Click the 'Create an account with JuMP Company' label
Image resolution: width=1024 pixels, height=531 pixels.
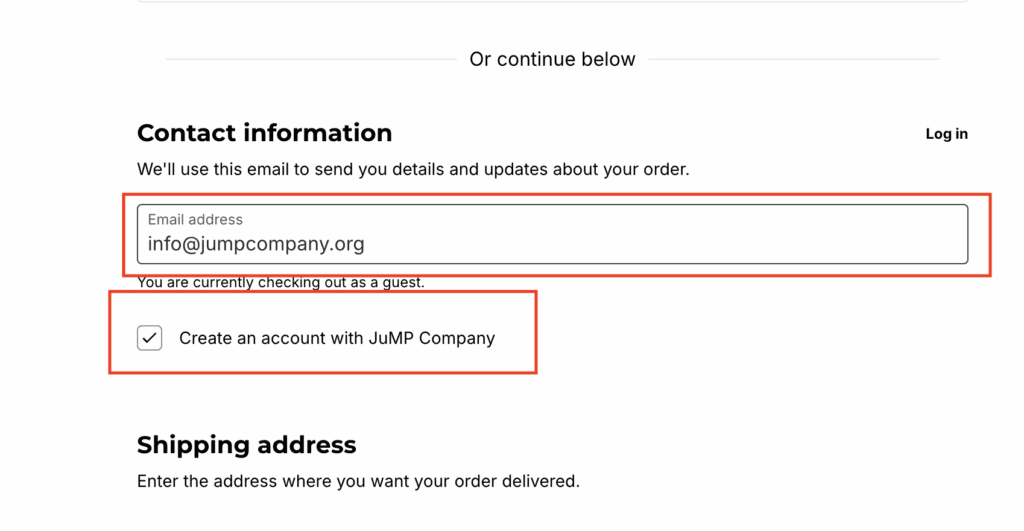336,338
